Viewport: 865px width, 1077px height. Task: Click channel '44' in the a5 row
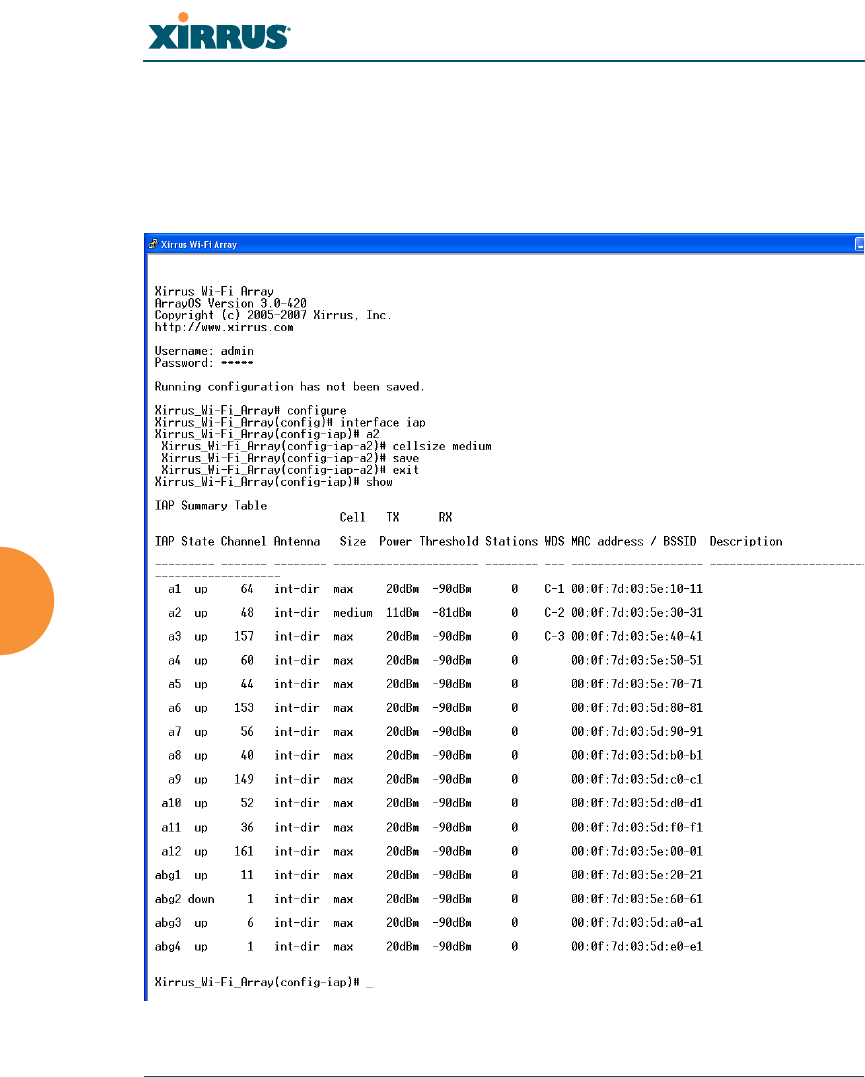(247, 684)
